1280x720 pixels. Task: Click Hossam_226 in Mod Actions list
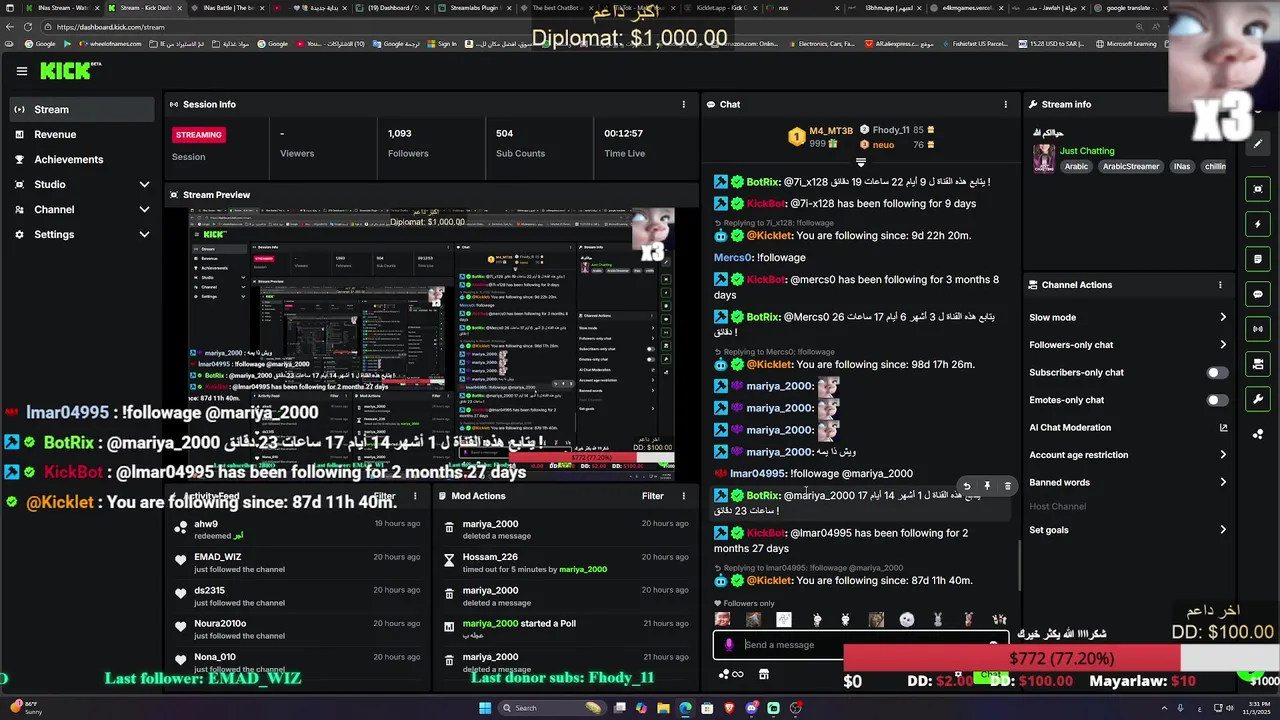[490, 557]
